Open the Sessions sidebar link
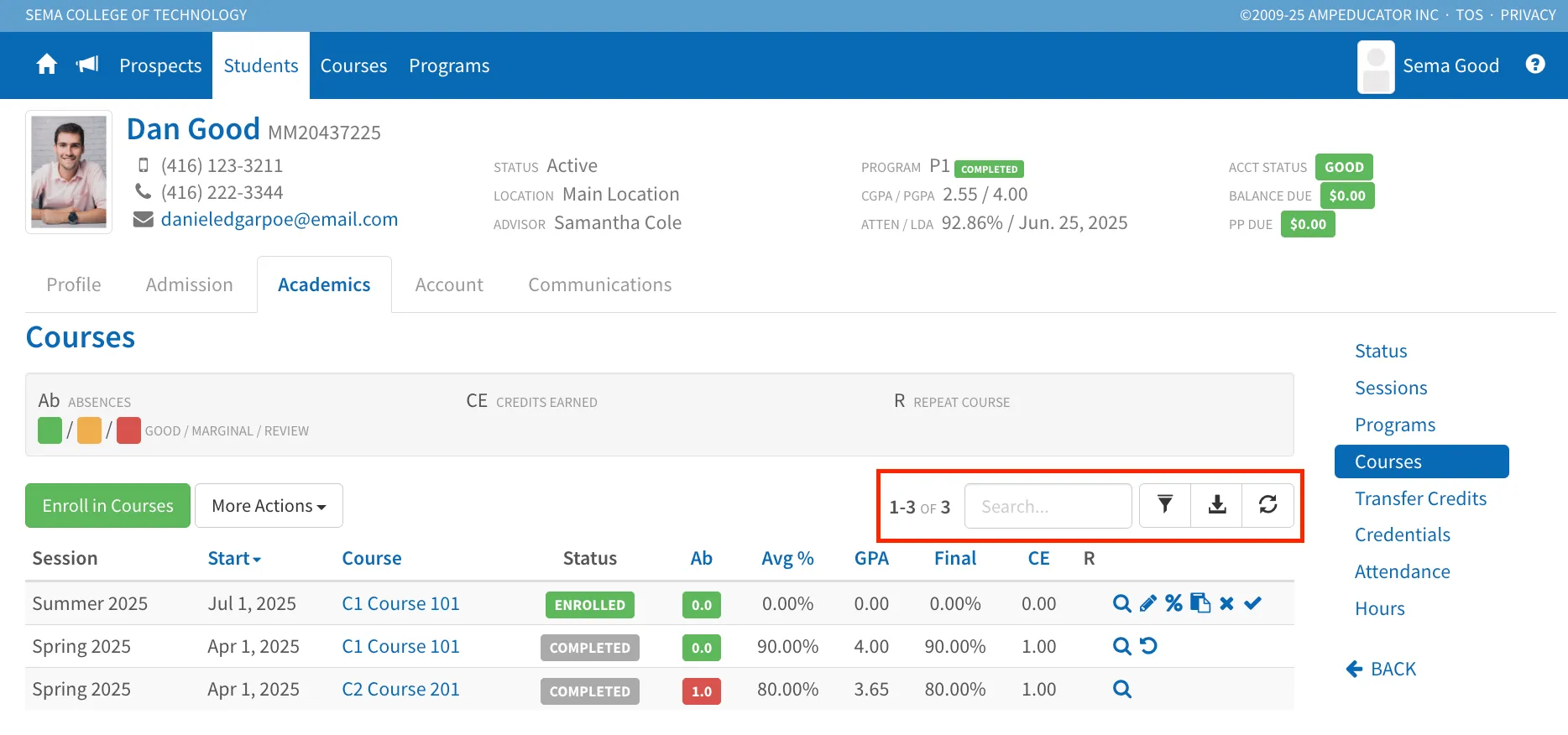The height and width of the screenshot is (735, 1568). coord(1391,388)
